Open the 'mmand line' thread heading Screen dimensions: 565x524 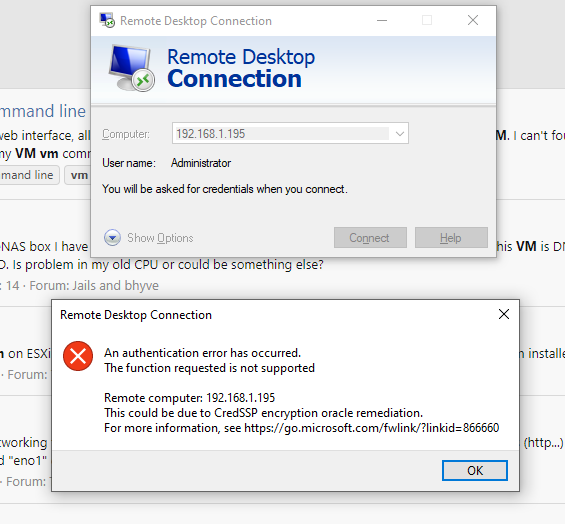click(43, 111)
